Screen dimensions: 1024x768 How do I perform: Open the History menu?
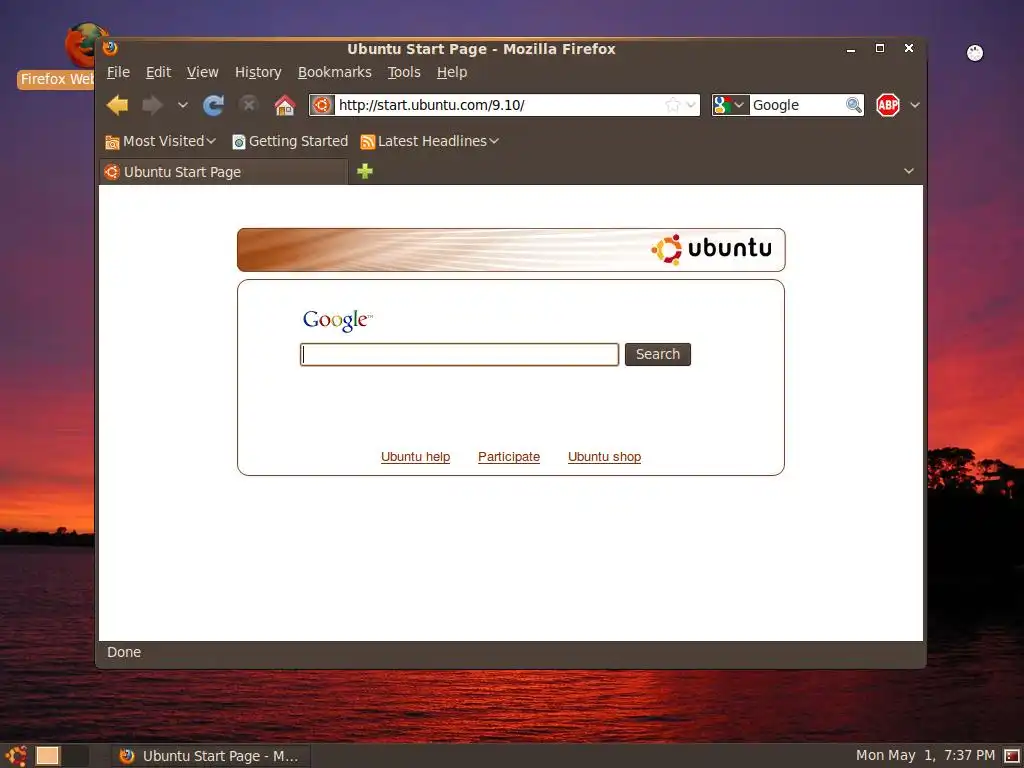coord(258,72)
